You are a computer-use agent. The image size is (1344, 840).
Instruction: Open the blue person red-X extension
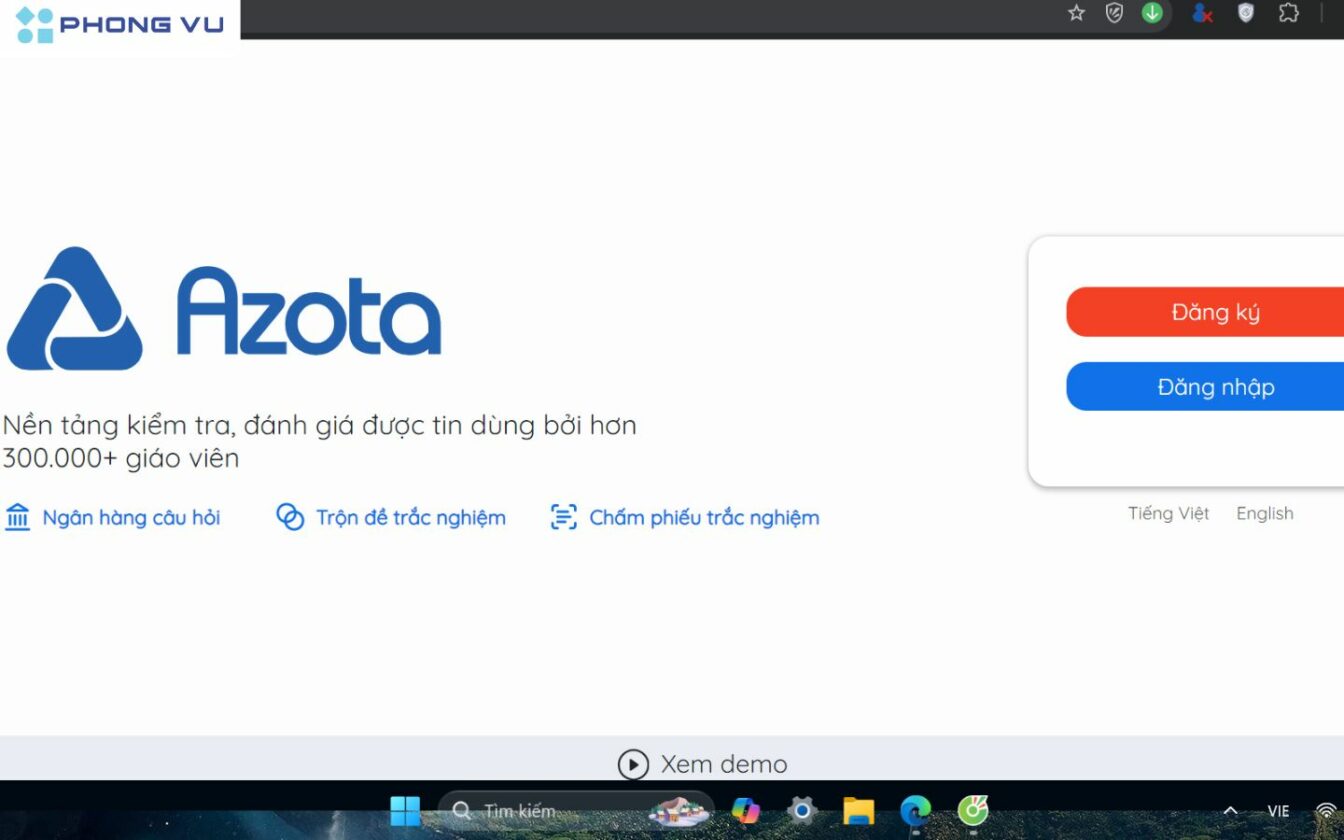coord(1202,13)
